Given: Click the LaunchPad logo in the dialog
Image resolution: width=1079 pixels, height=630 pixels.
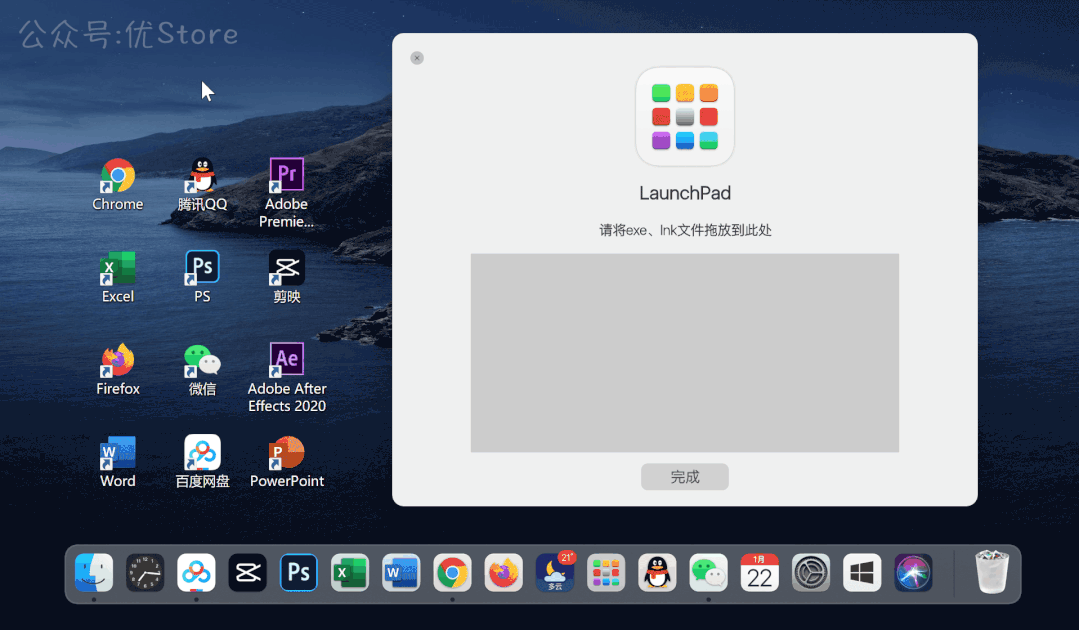Looking at the screenshot, I should point(685,116).
